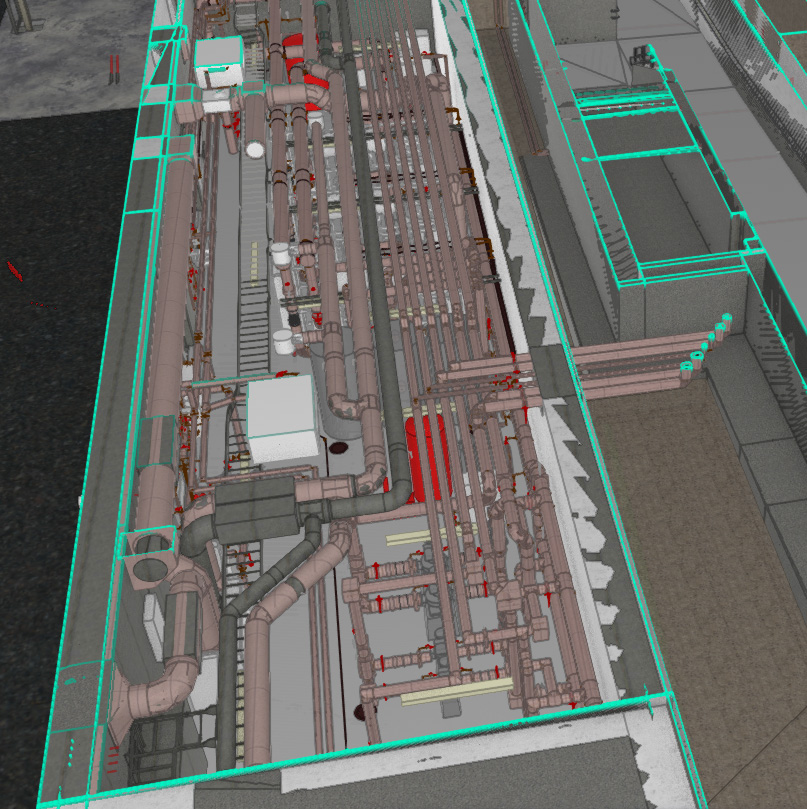The image size is (807, 809).
Task: Click the red marker pair at top-left exterior
Action: (x=114, y=67)
